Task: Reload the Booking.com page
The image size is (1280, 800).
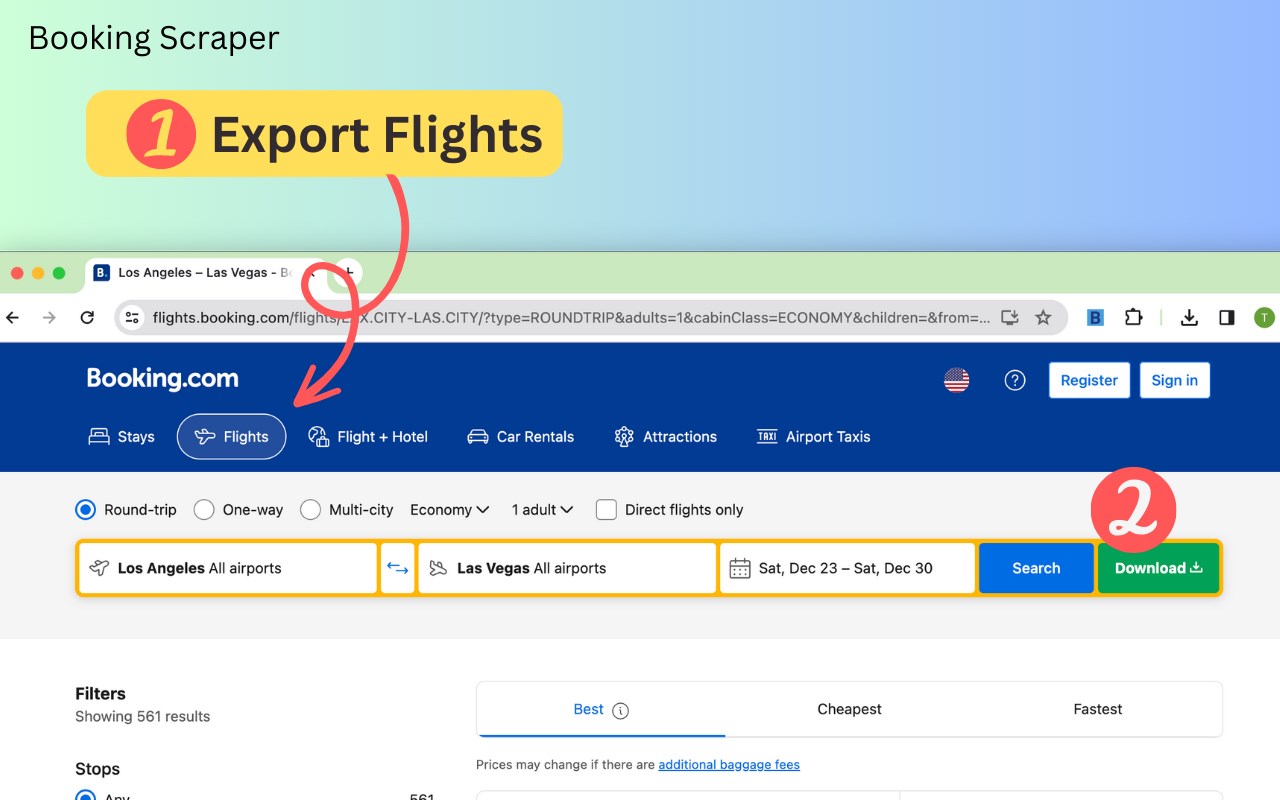Action: [87, 318]
